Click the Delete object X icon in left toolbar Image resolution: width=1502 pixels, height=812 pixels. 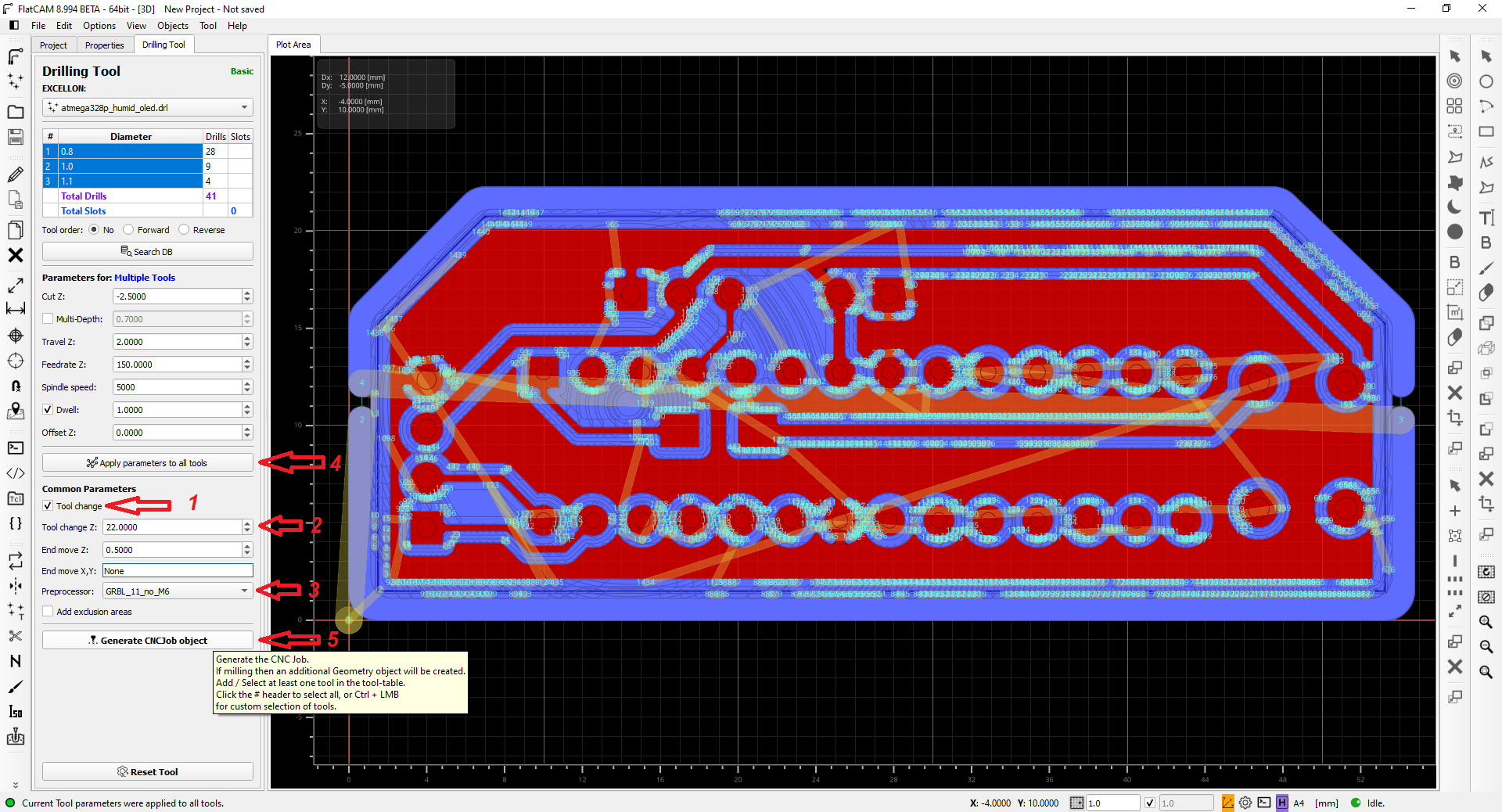coord(15,255)
